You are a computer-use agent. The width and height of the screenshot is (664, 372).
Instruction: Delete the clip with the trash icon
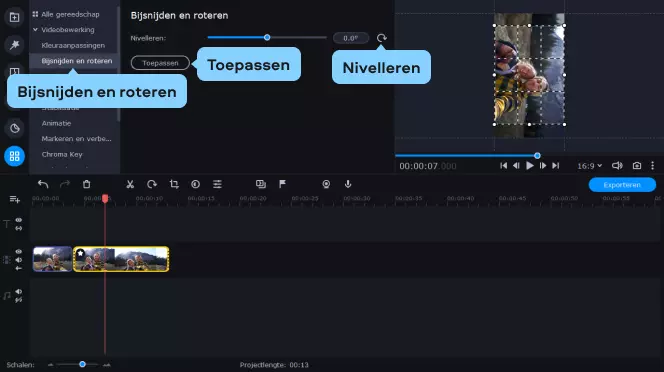click(86, 184)
